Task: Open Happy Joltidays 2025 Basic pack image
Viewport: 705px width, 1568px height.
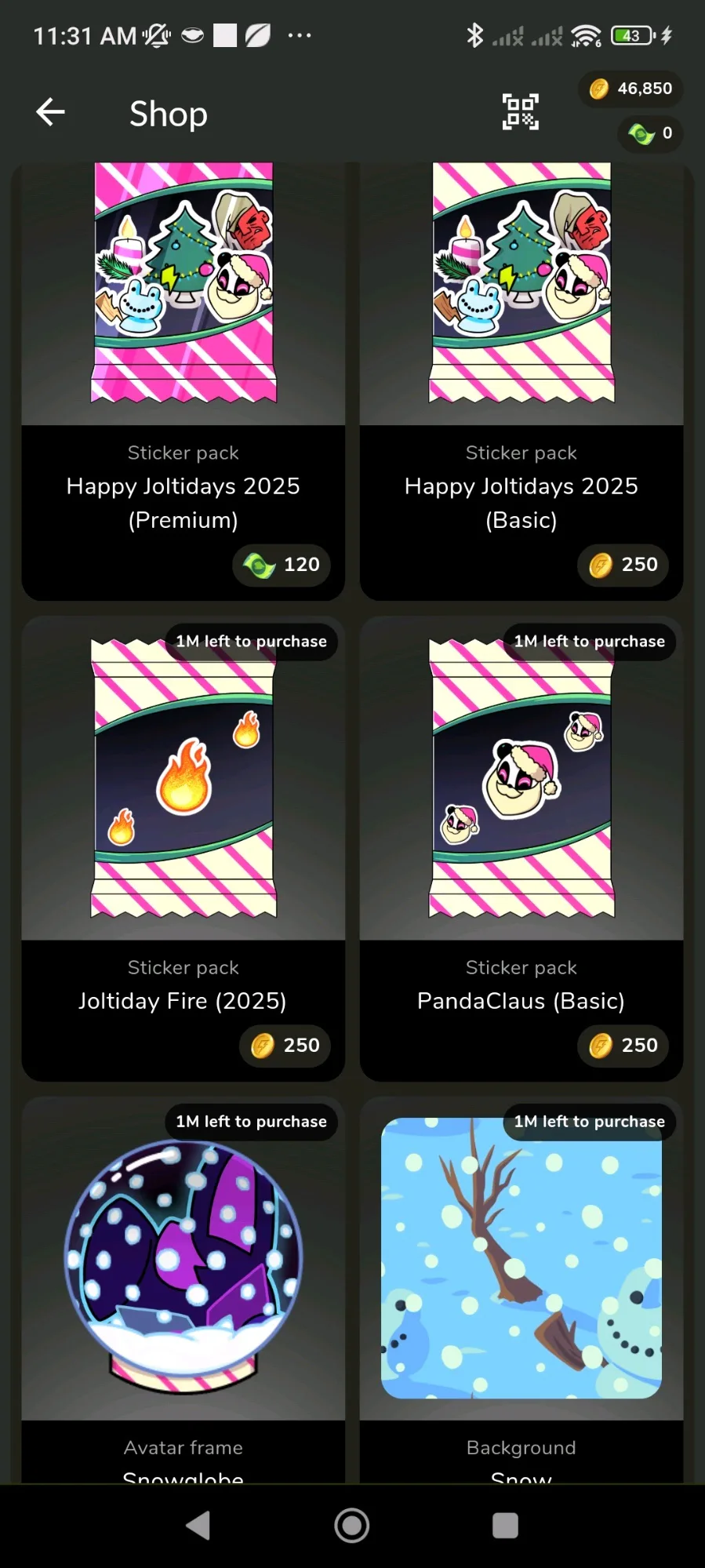Action: pyautogui.click(x=521, y=283)
